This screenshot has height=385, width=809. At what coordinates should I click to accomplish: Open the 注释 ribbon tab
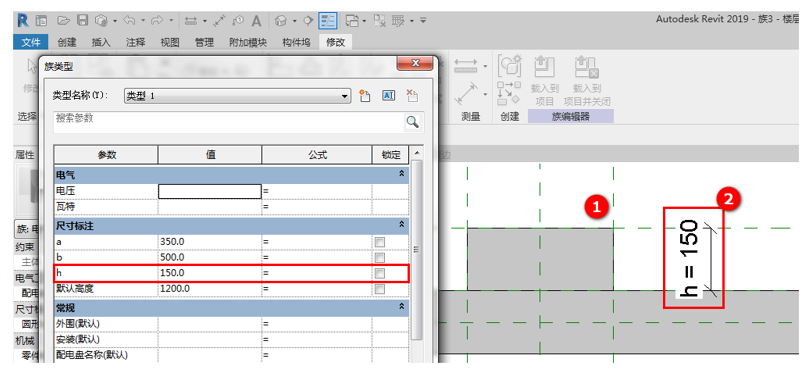[x=135, y=42]
